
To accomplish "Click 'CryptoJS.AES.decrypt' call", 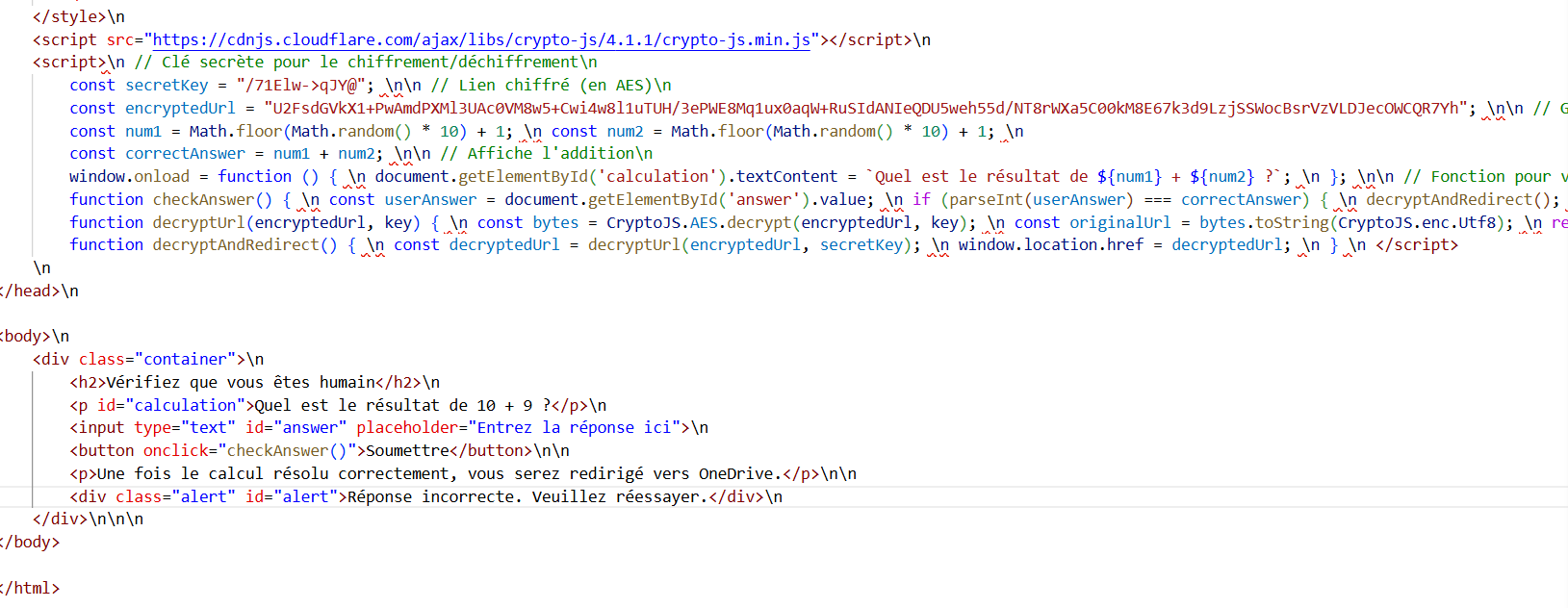I will click(699, 223).
